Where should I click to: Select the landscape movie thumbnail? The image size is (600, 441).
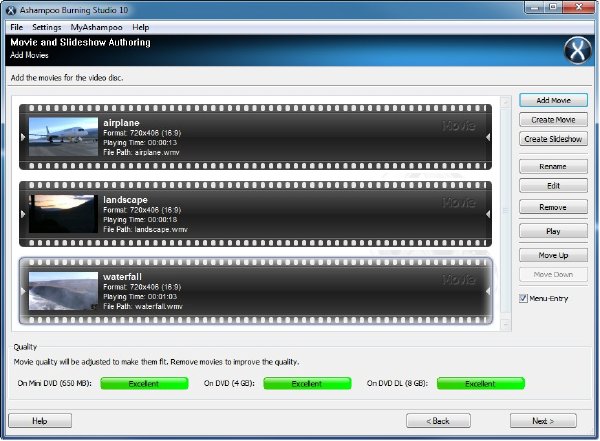pos(64,214)
